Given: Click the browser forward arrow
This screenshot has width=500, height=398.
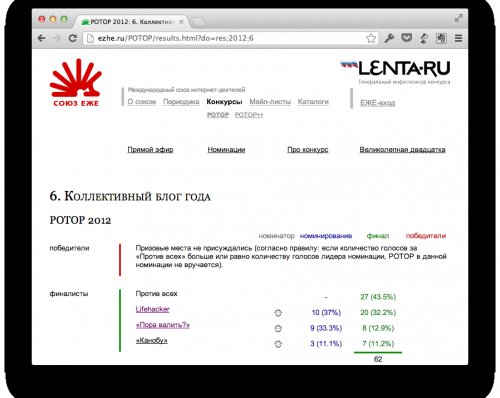Looking at the screenshot, I should point(57,38).
